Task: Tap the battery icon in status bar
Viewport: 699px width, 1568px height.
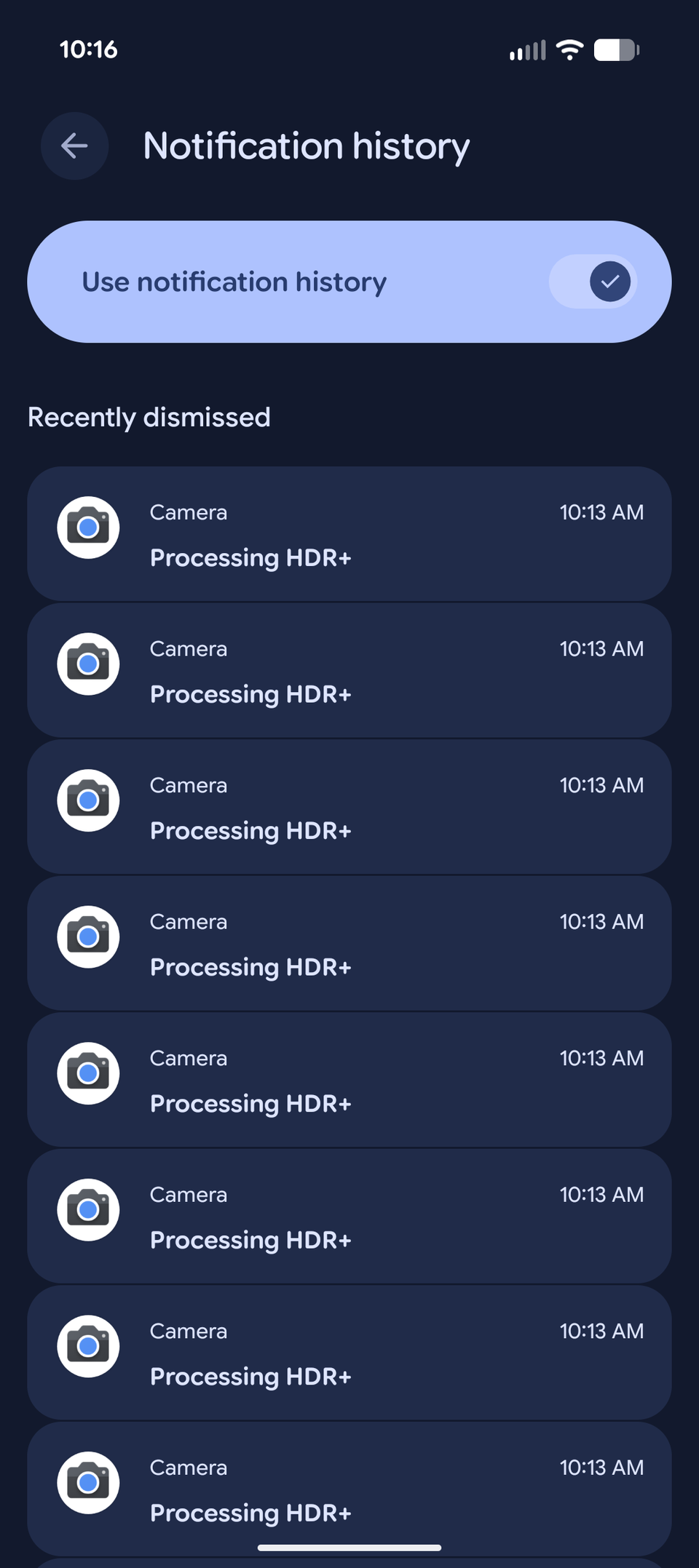Action: [x=617, y=49]
